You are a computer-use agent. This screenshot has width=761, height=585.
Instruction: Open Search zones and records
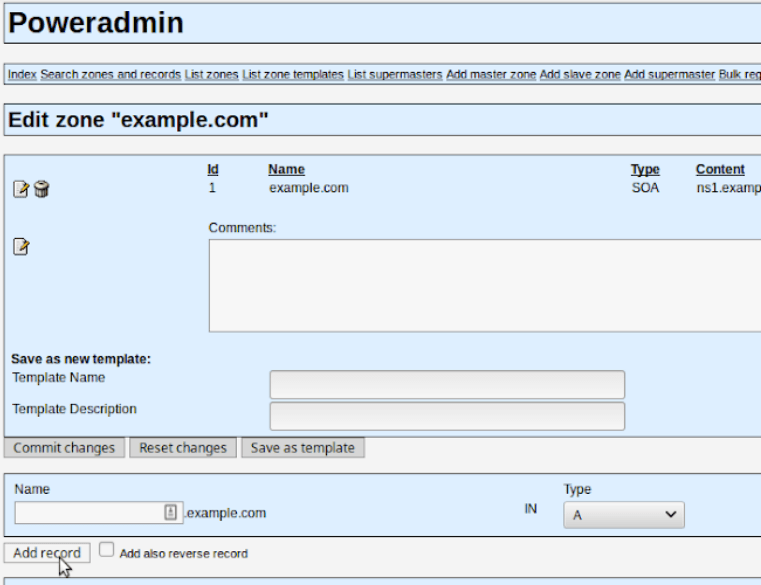click(x=111, y=74)
